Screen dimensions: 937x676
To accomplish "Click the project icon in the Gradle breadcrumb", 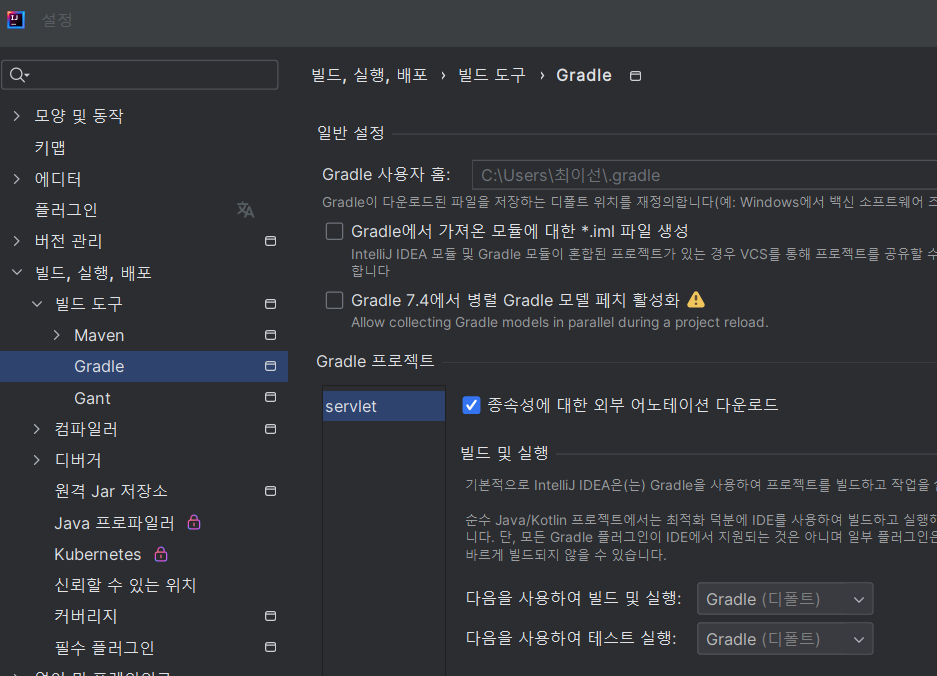I will pos(635,76).
